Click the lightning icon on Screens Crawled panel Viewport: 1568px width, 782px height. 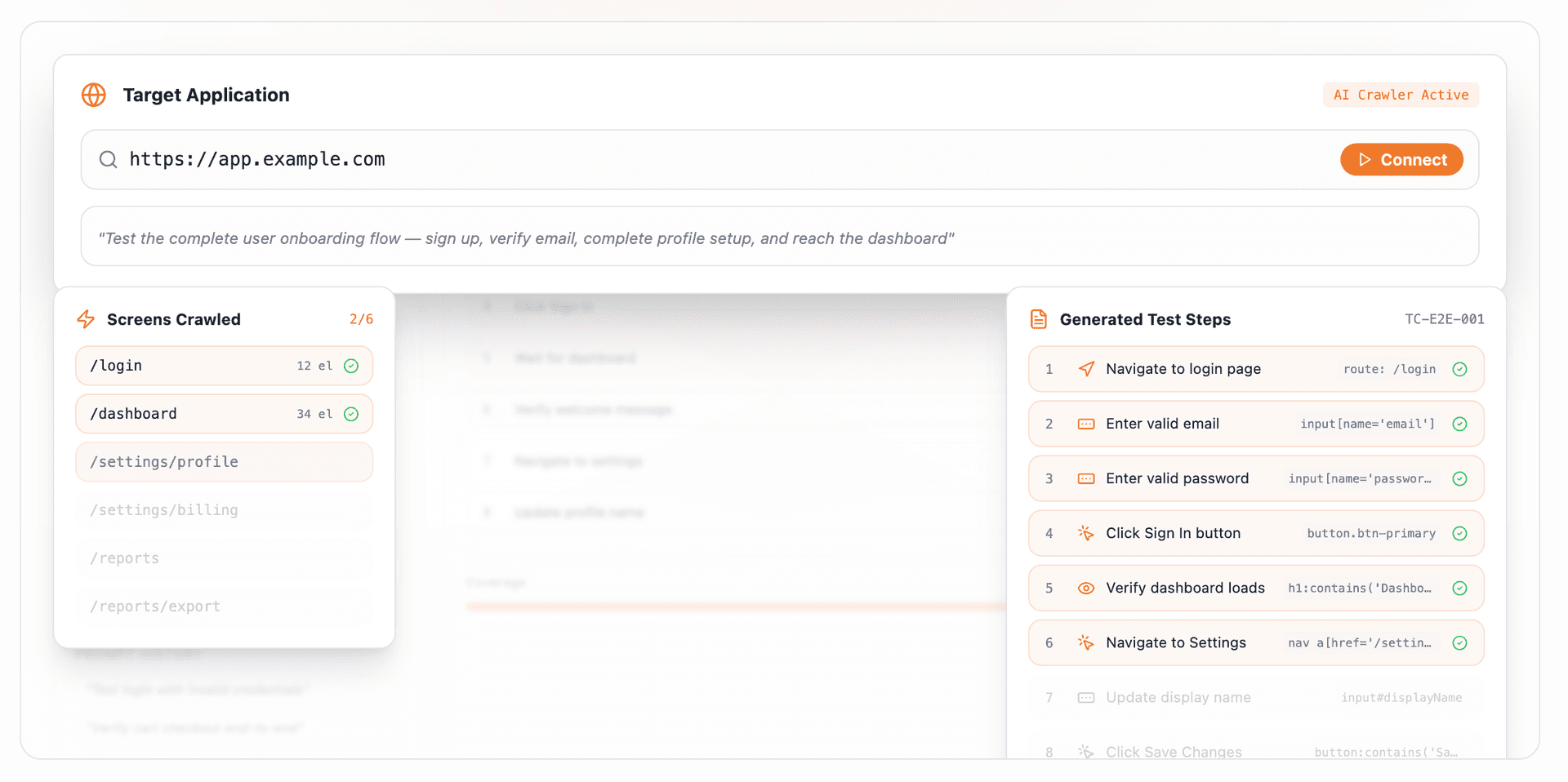pyautogui.click(x=86, y=319)
